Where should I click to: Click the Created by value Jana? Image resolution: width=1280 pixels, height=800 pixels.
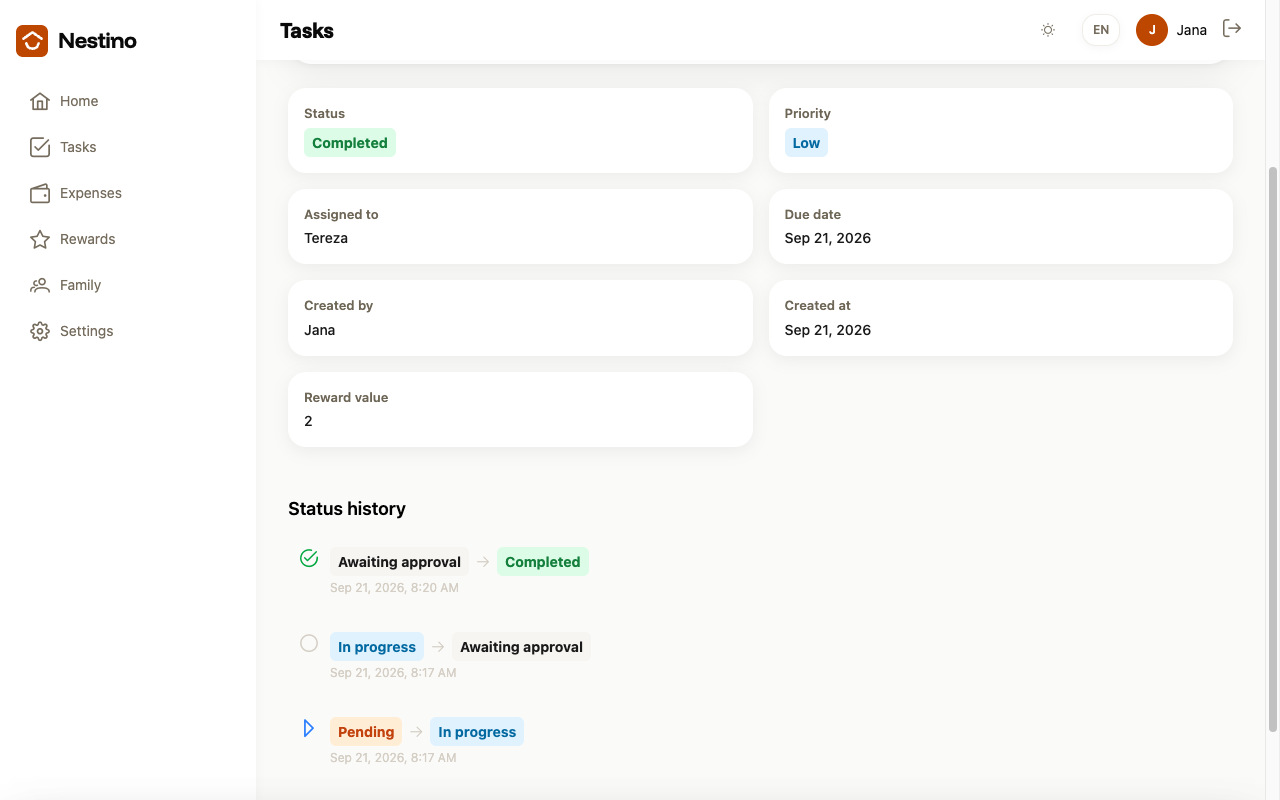point(320,330)
